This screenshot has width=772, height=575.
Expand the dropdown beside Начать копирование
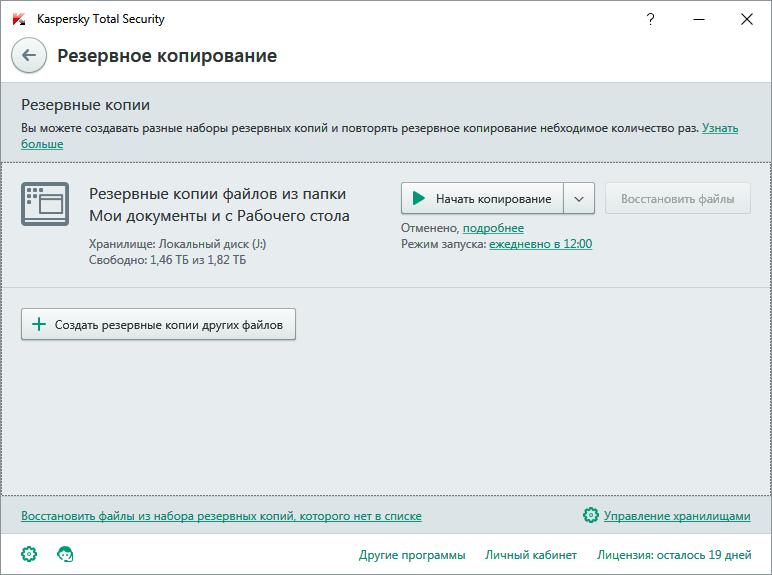point(580,199)
